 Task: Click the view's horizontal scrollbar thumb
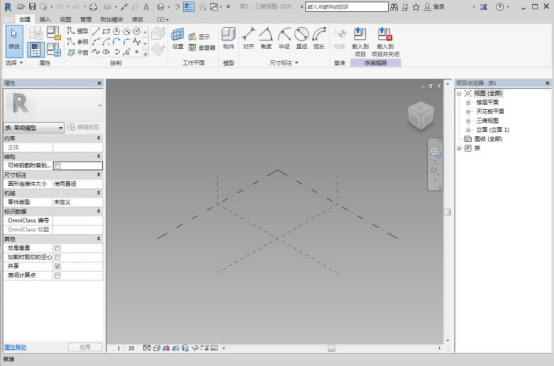pyautogui.click(x=331, y=348)
